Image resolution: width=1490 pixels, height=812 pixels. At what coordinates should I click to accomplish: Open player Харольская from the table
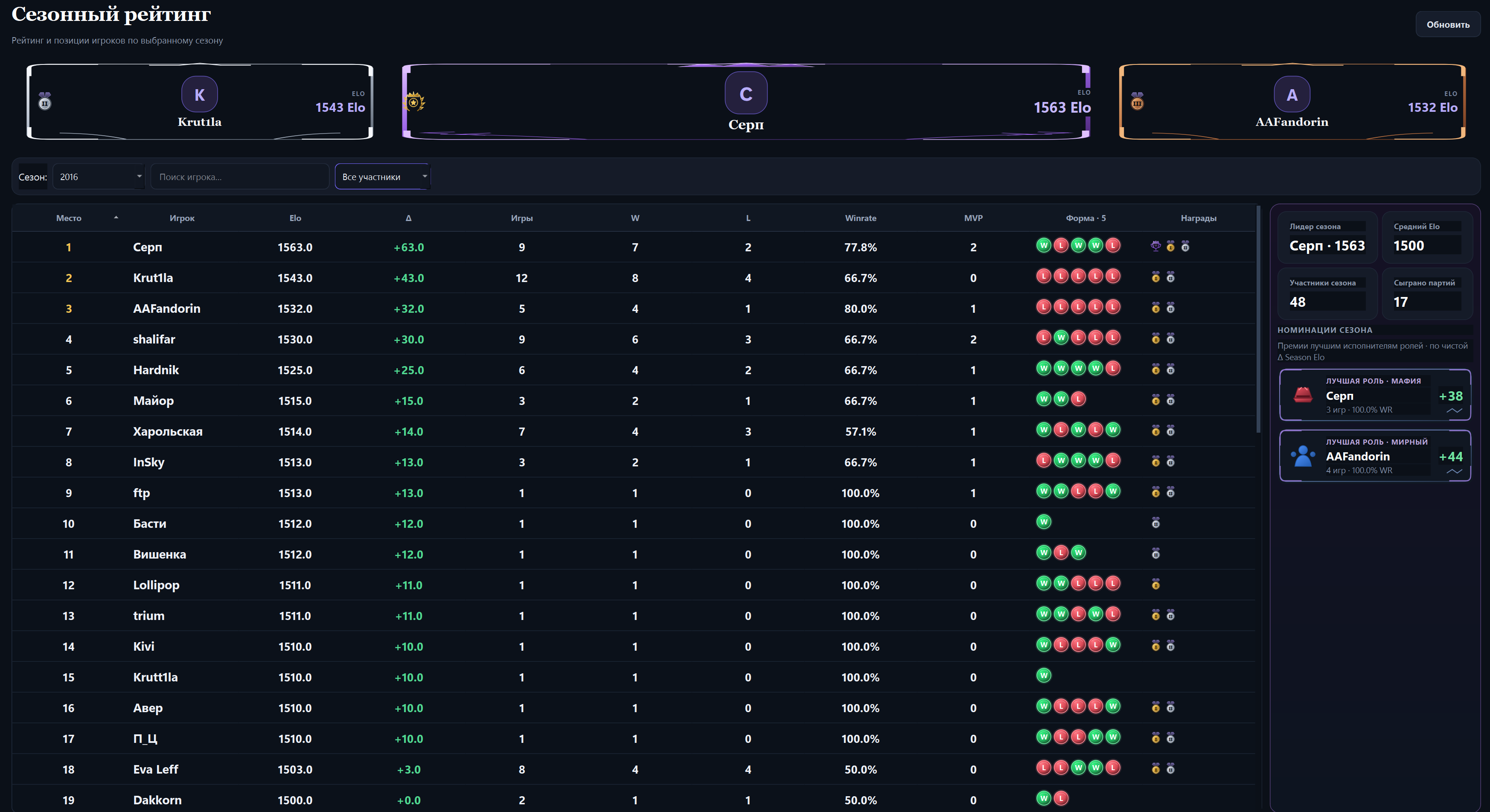pyautogui.click(x=168, y=431)
